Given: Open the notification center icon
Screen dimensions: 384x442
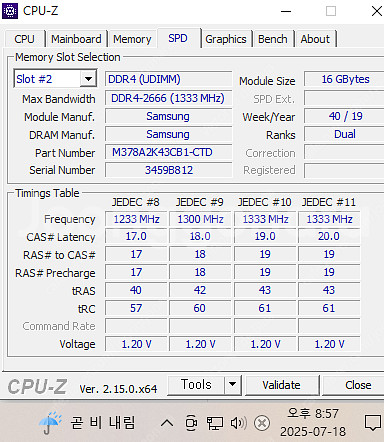Looking at the screenshot, I should pyautogui.click(x=373, y=423).
